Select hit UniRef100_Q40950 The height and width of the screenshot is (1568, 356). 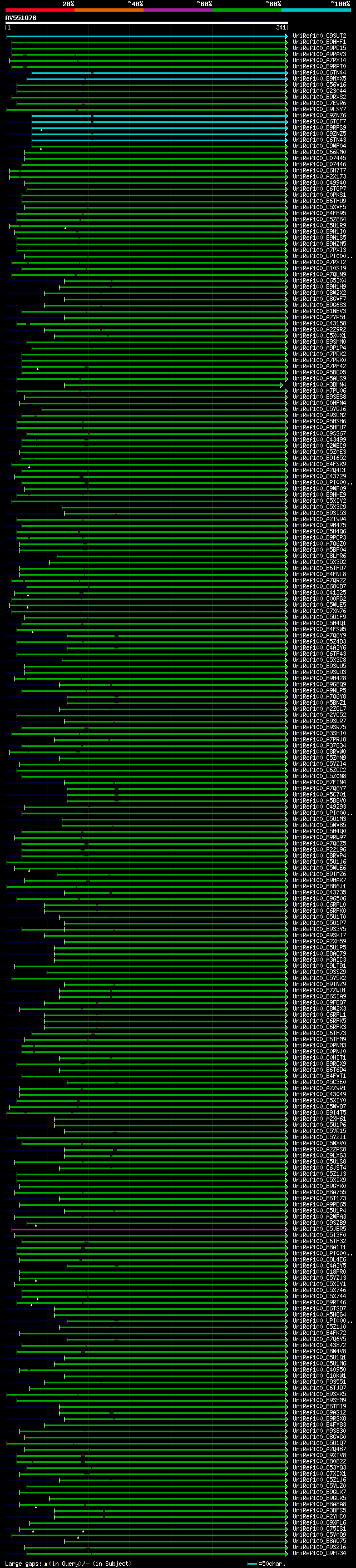click(x=319, y=1369)
